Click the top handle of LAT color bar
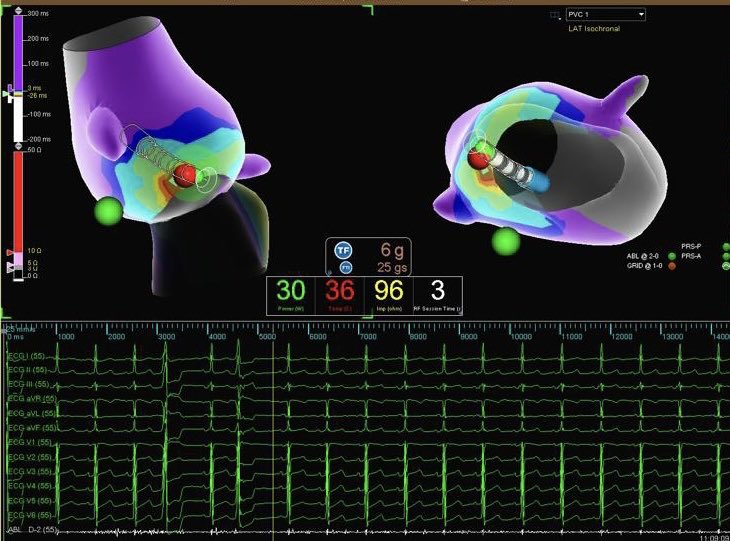Image resolution: width=730 pixels, height=541 pixels. [x=18, y=10]
